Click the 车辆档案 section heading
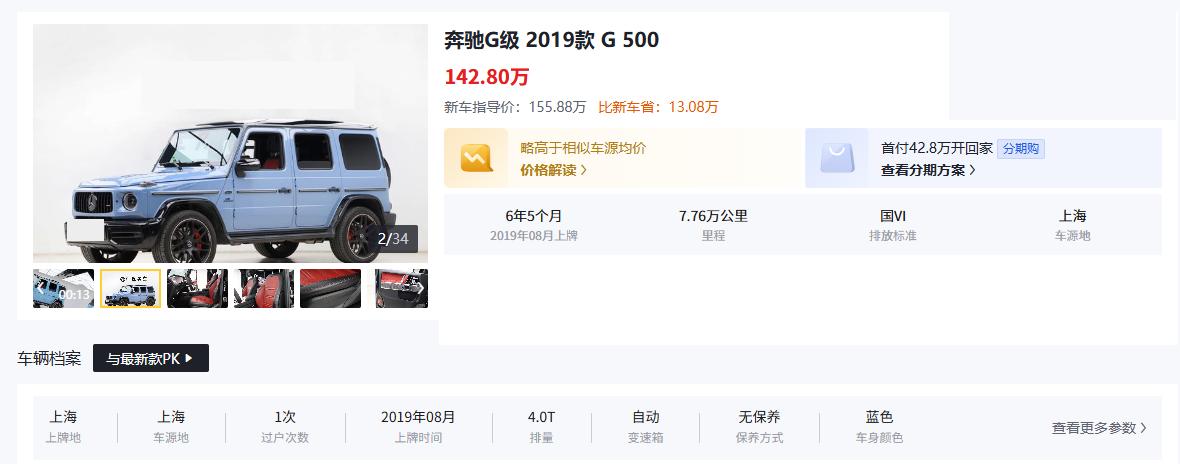The image size is (1180, 464). click(x=49, y=359)
